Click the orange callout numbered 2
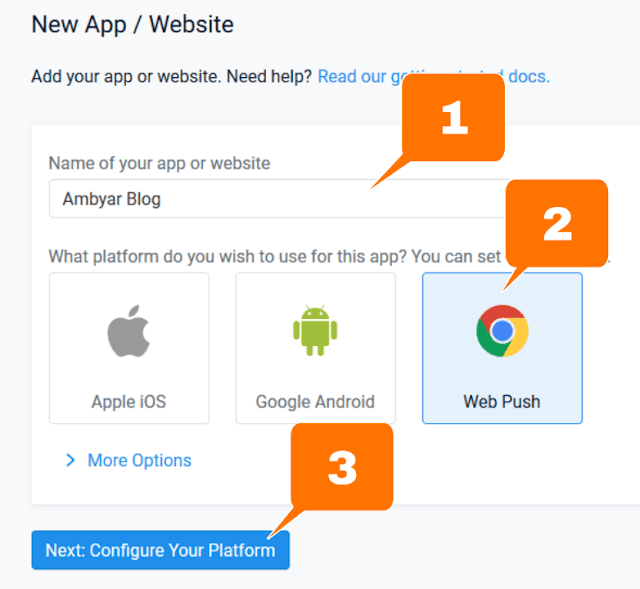This screenshot has width=640, height=589. (557, 224)
